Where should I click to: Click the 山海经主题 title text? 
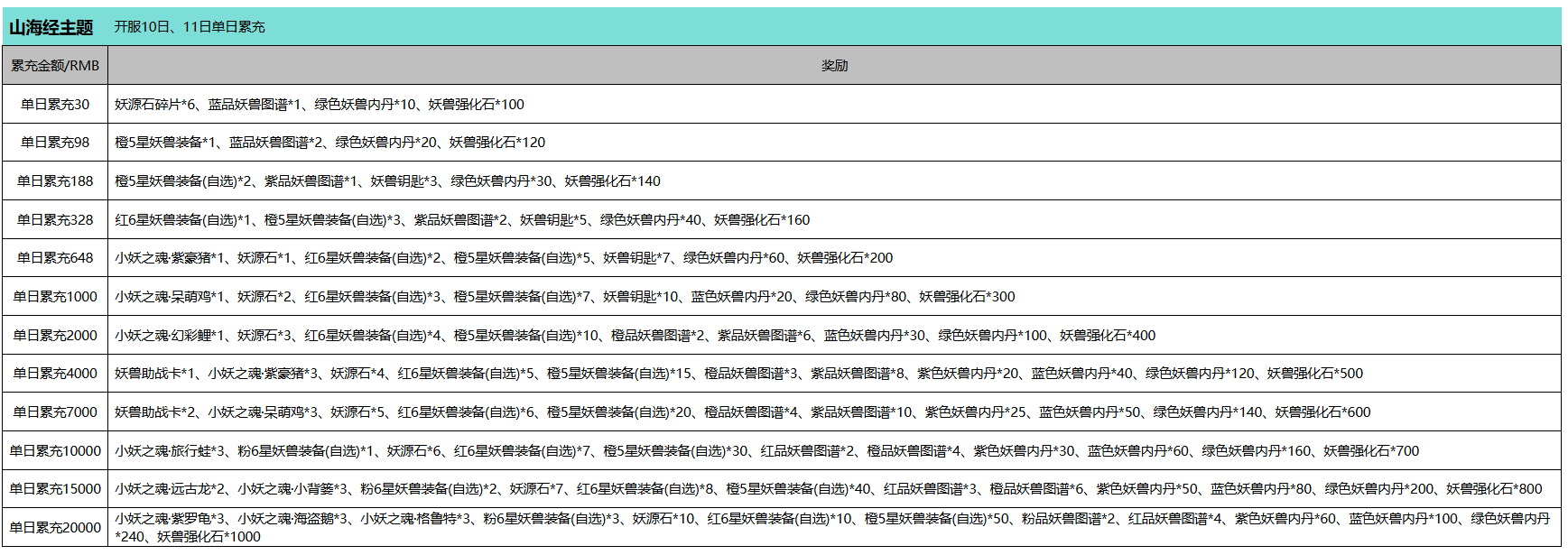[x=51, y=27]
